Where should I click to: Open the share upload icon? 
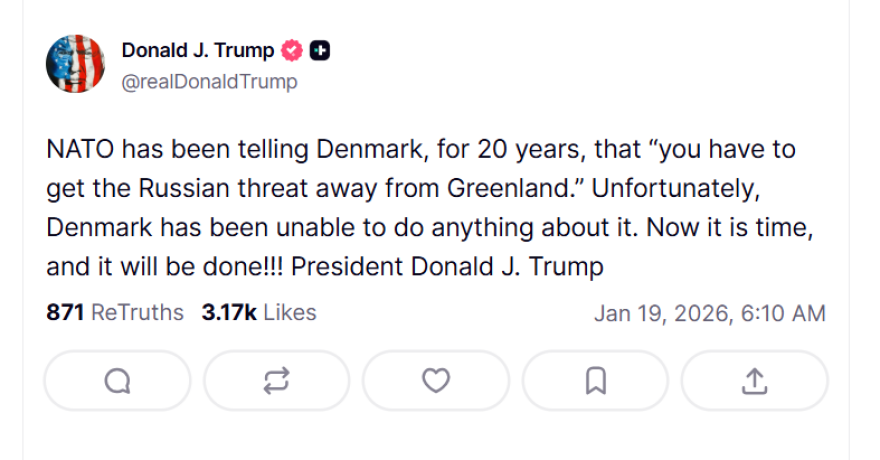[754, 381]
